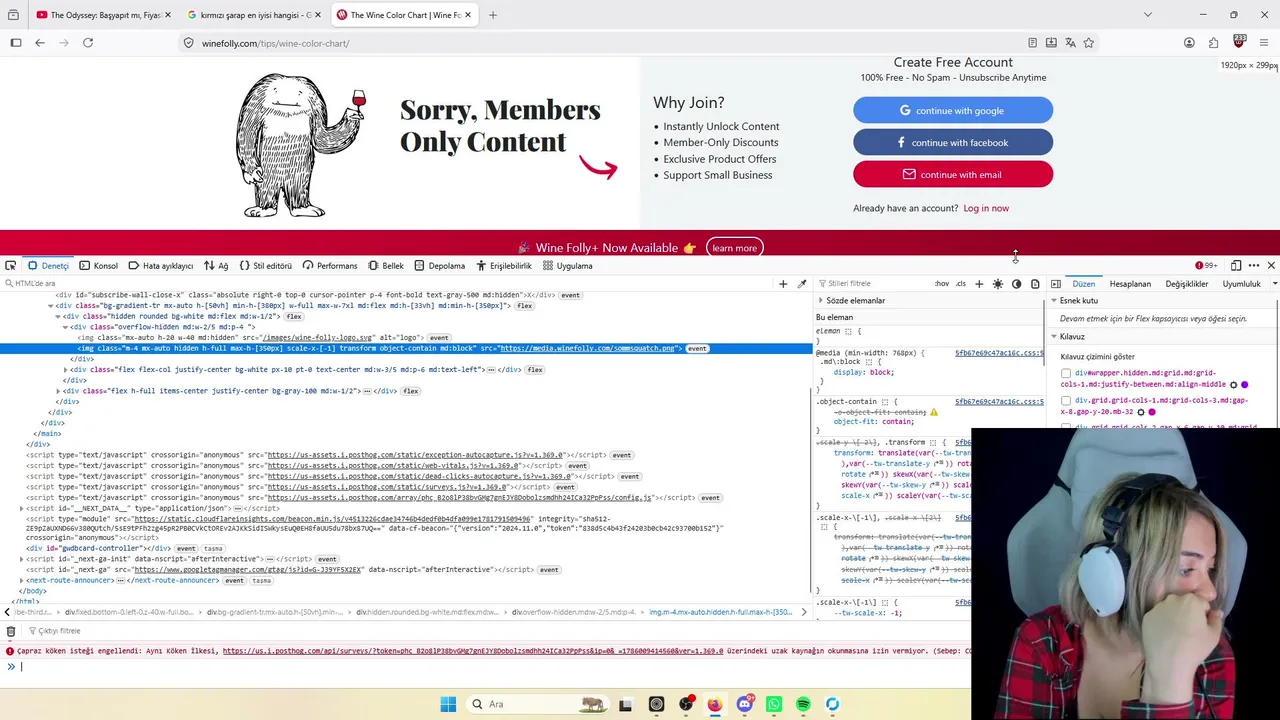Open the extensions puzzle icon
1280x720 pixels.
[1213, 43]
